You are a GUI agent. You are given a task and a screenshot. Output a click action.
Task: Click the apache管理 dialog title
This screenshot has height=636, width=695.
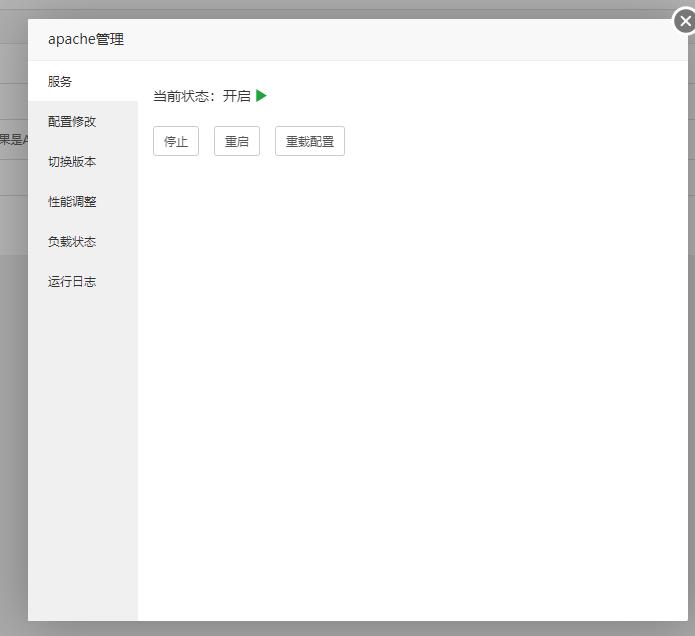(x=86, y=40)
